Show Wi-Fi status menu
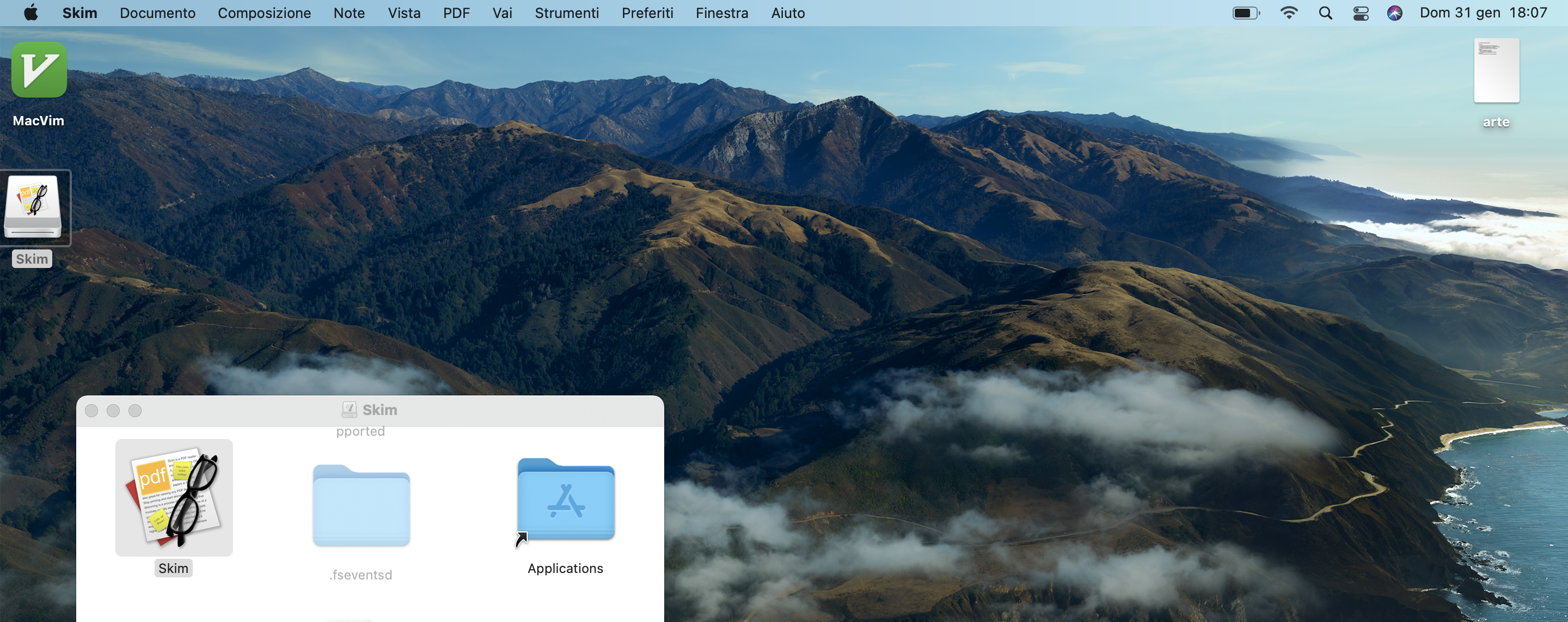This screenshot has width=1568, height=622. click(1289, 13)
